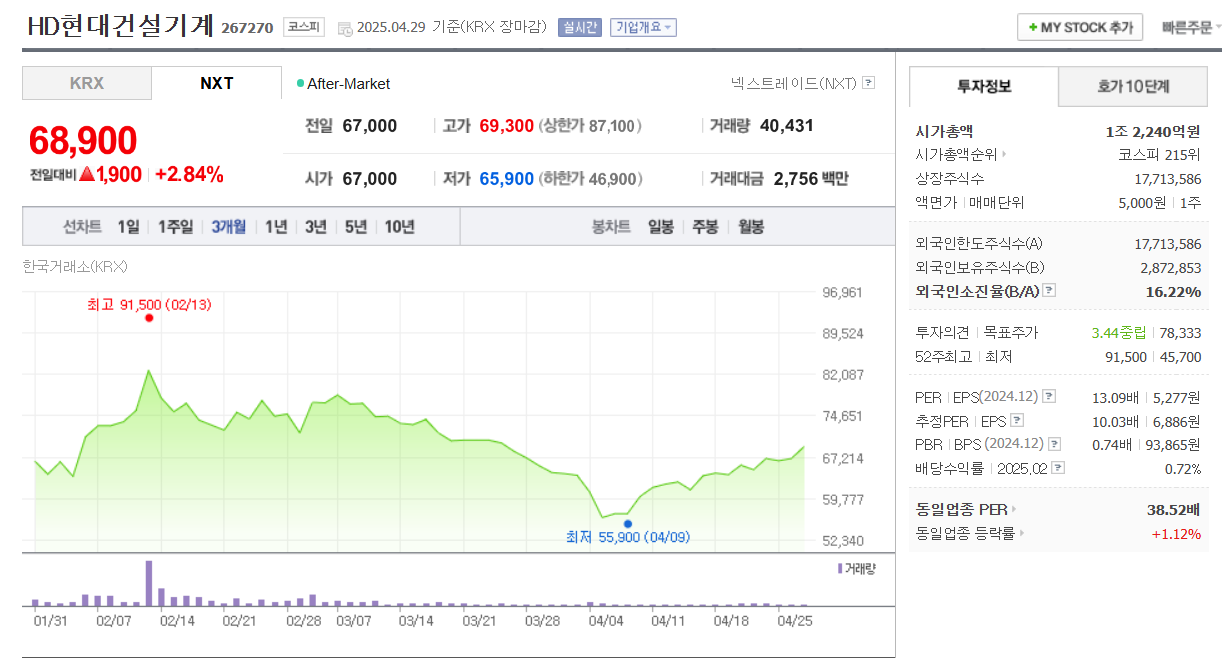Open help icon next to 넥스트레이드(NXT)

click(x=868, y=83)
